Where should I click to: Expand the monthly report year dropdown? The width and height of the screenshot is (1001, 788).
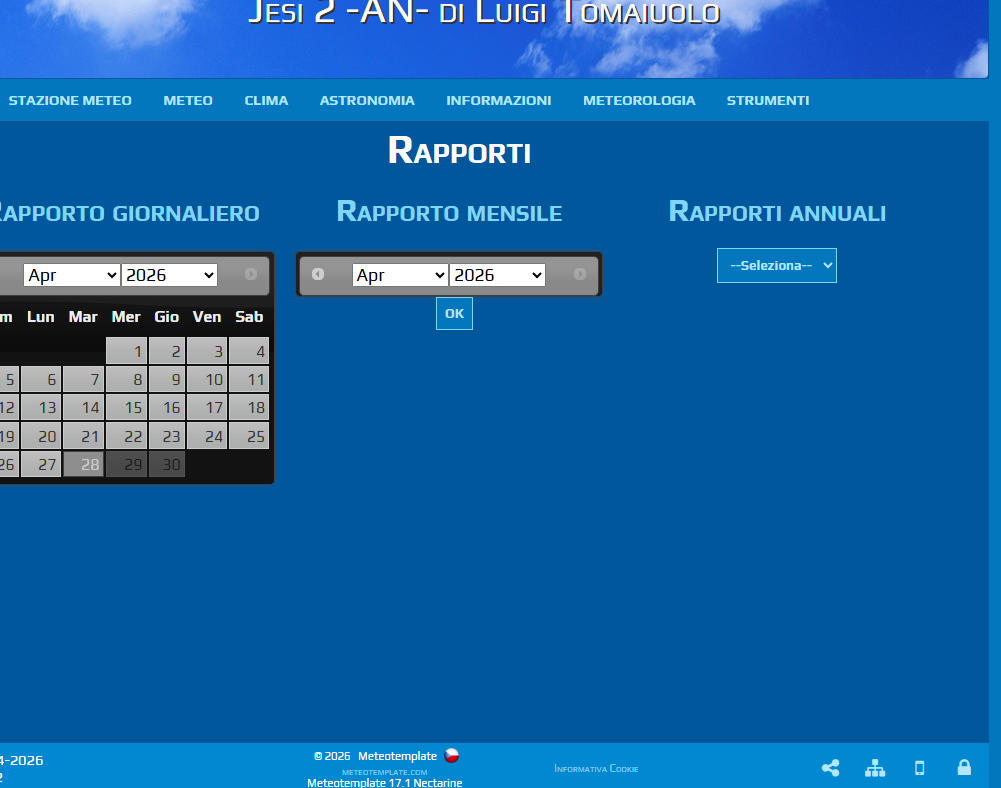click(x=497, y=275)
